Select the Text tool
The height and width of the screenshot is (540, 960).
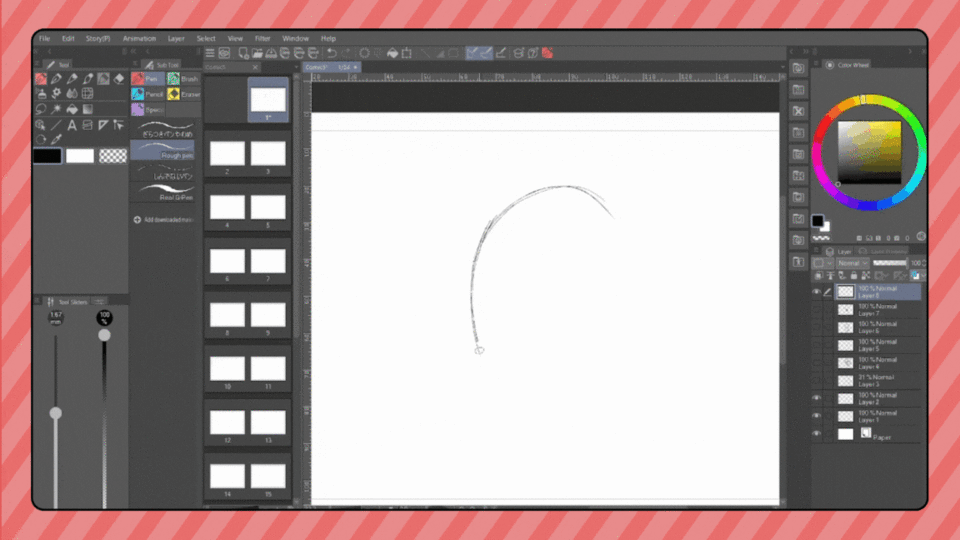[x=72, y=125]
